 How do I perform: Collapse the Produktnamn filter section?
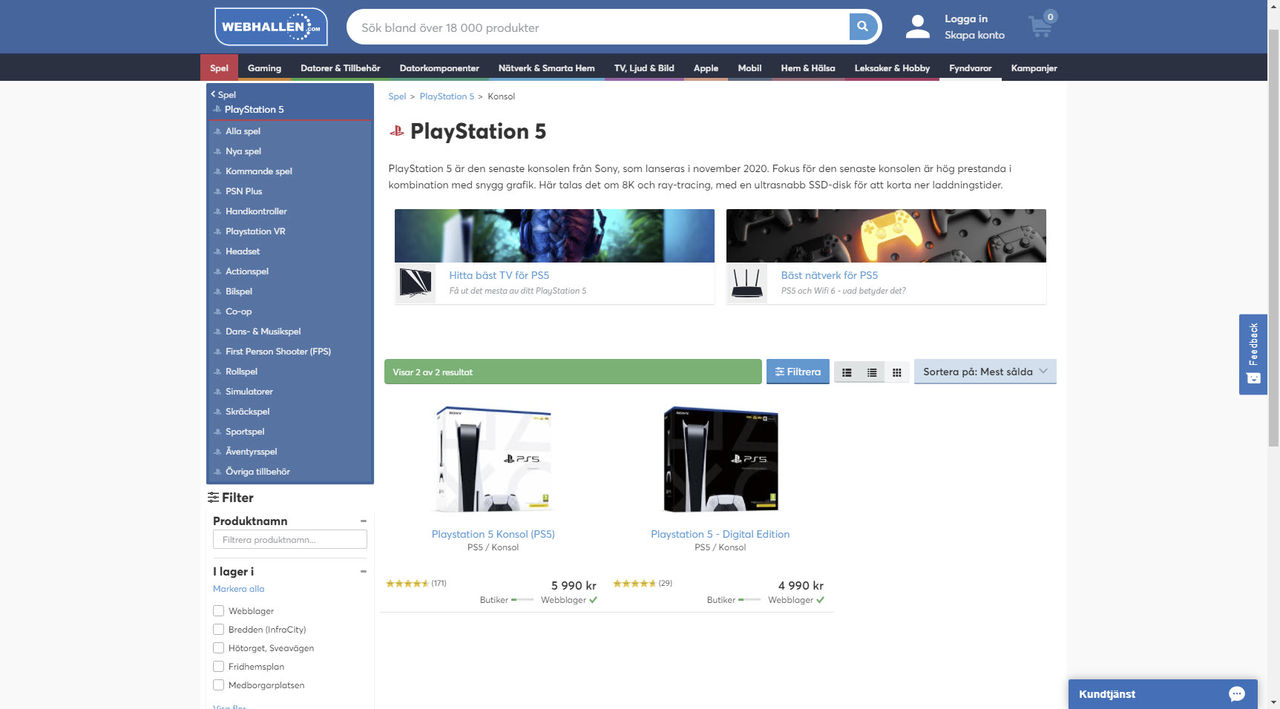tap(363, 520)
